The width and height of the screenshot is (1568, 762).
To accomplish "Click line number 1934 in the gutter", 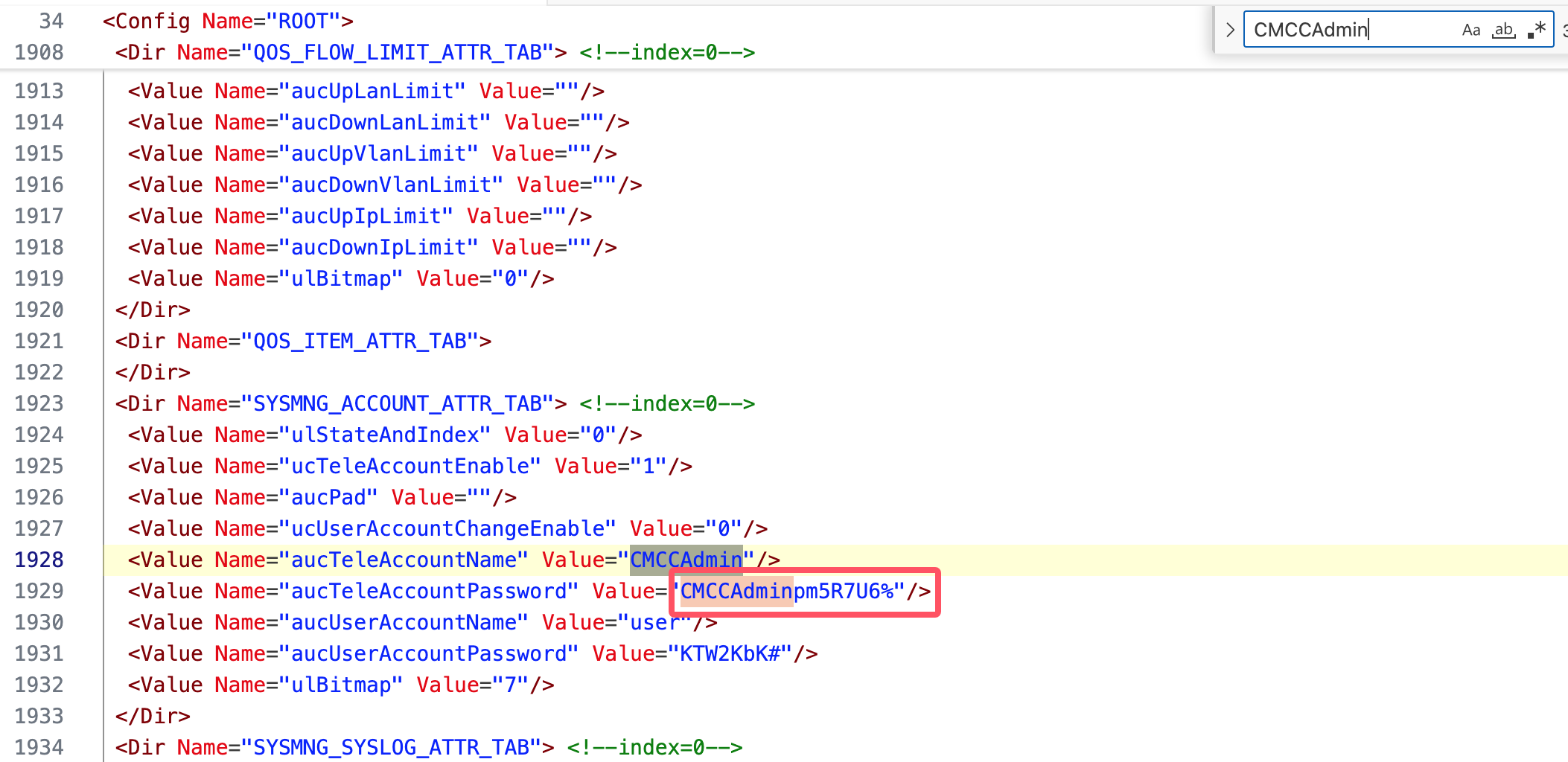I will 39,747.
